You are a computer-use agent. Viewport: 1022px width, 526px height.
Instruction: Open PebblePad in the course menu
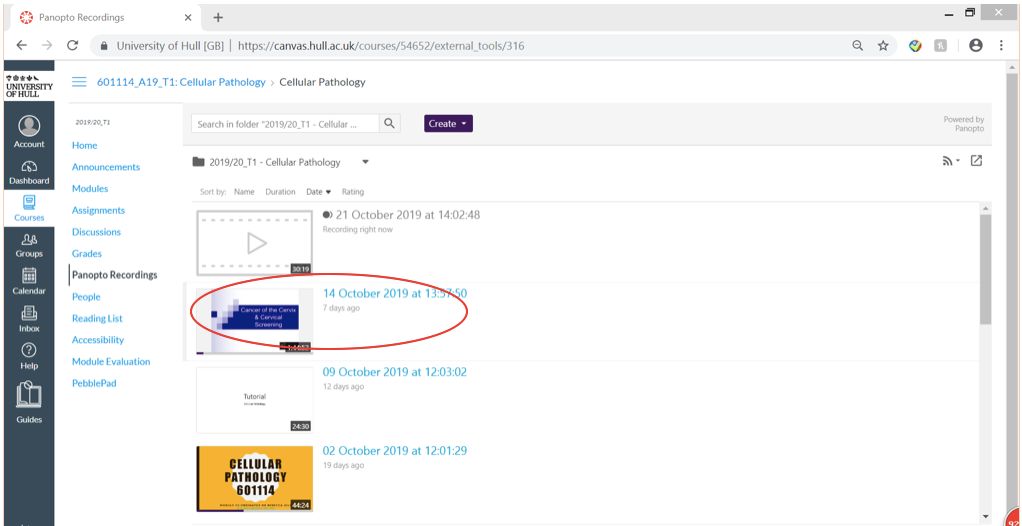click(x=94, y=383)
